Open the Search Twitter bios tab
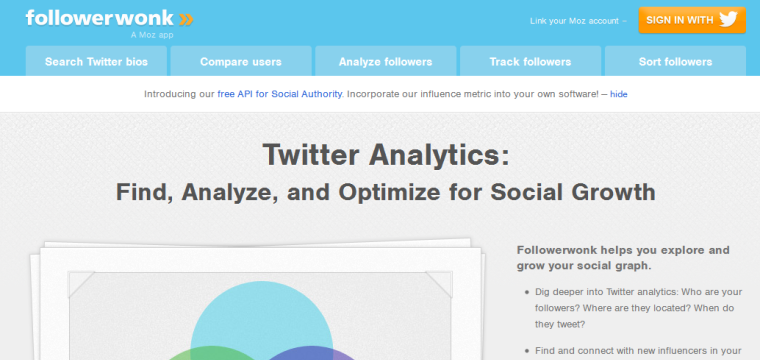This screenshot has height=360, width=760. pos(96,62)
